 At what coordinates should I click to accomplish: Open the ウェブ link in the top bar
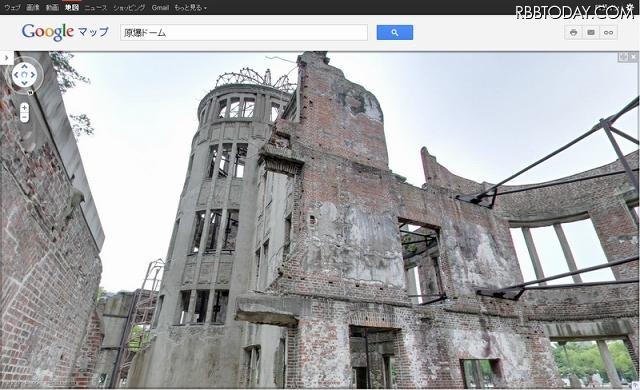[x=12, y=7]
